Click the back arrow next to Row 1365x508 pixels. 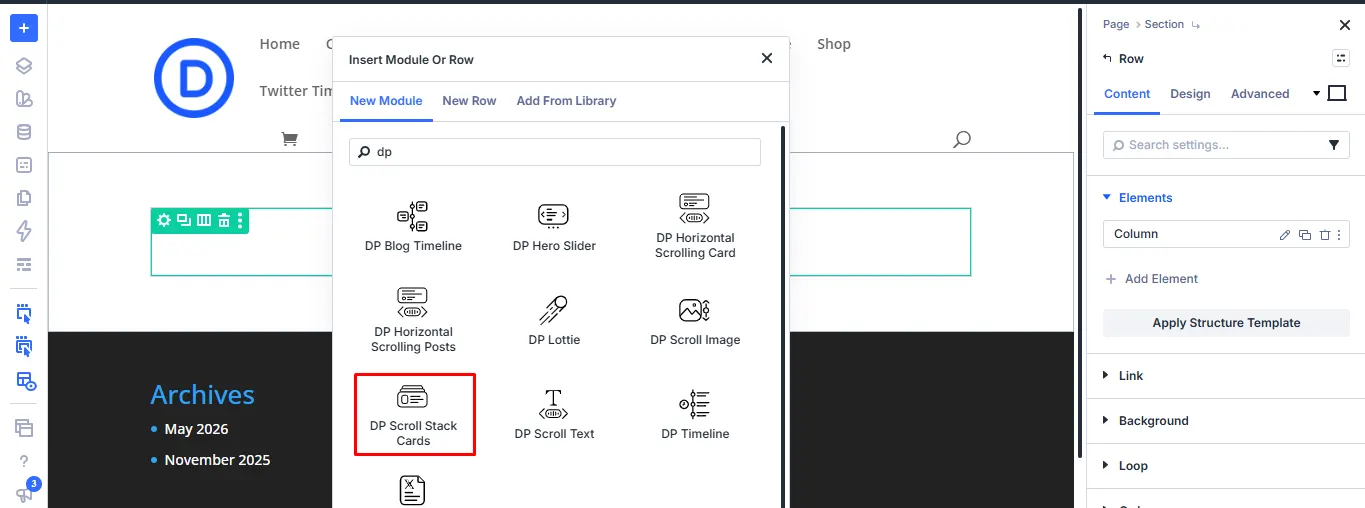pos(1106,59)
